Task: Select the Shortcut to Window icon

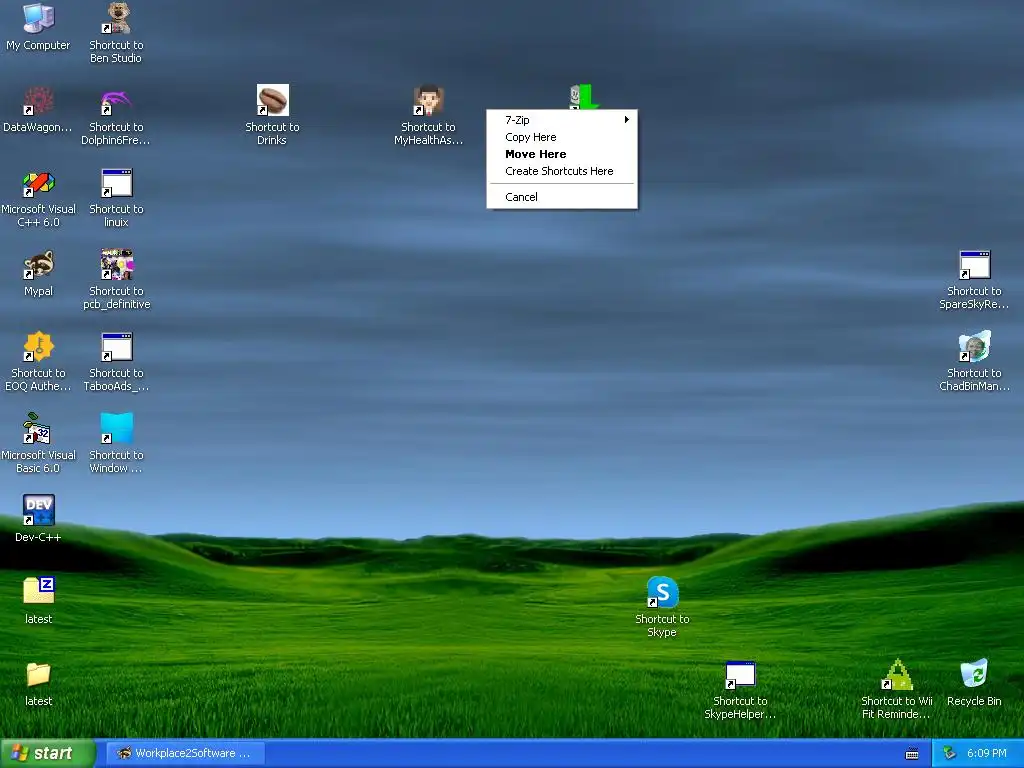Action: 116,428
